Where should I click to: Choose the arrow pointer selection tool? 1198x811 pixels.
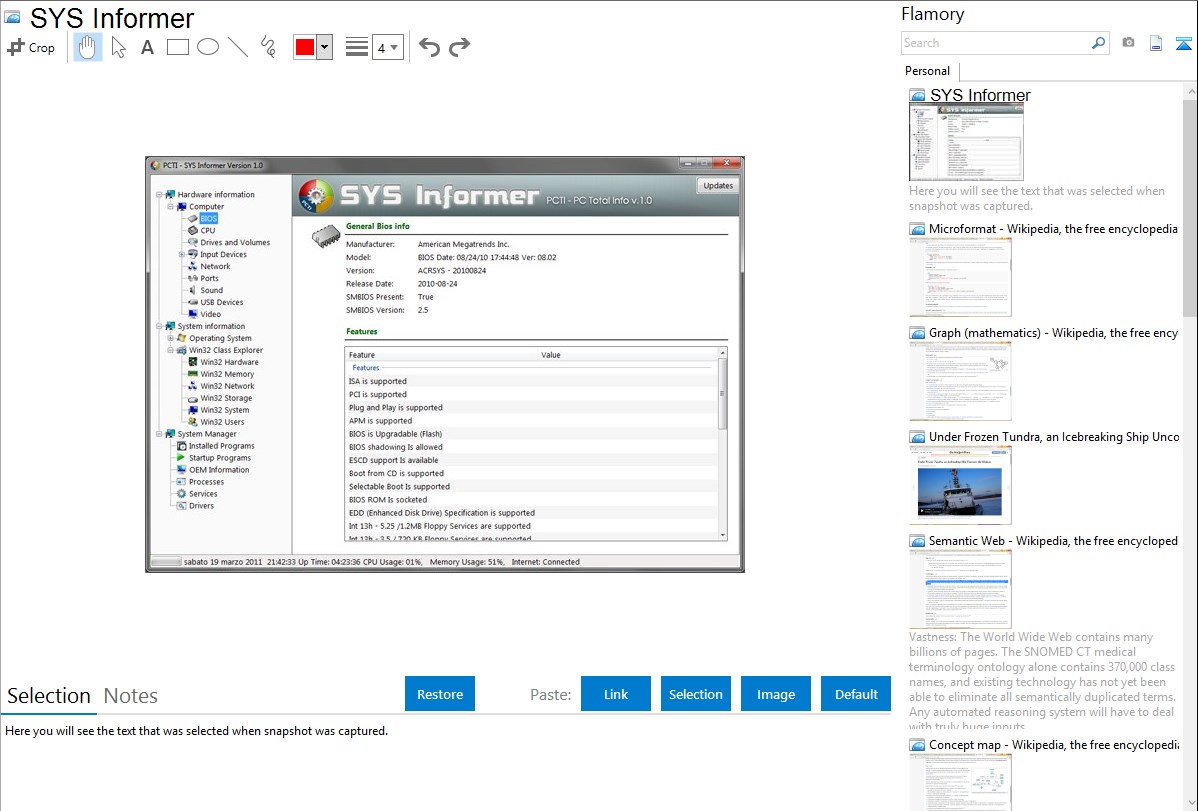[119, 47]
